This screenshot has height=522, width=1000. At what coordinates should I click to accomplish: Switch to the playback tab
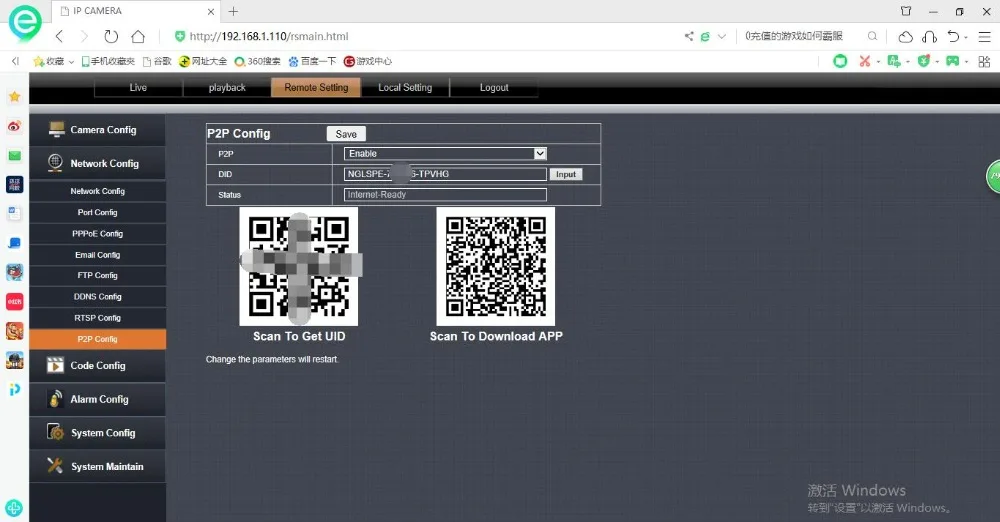pos(227,87)
